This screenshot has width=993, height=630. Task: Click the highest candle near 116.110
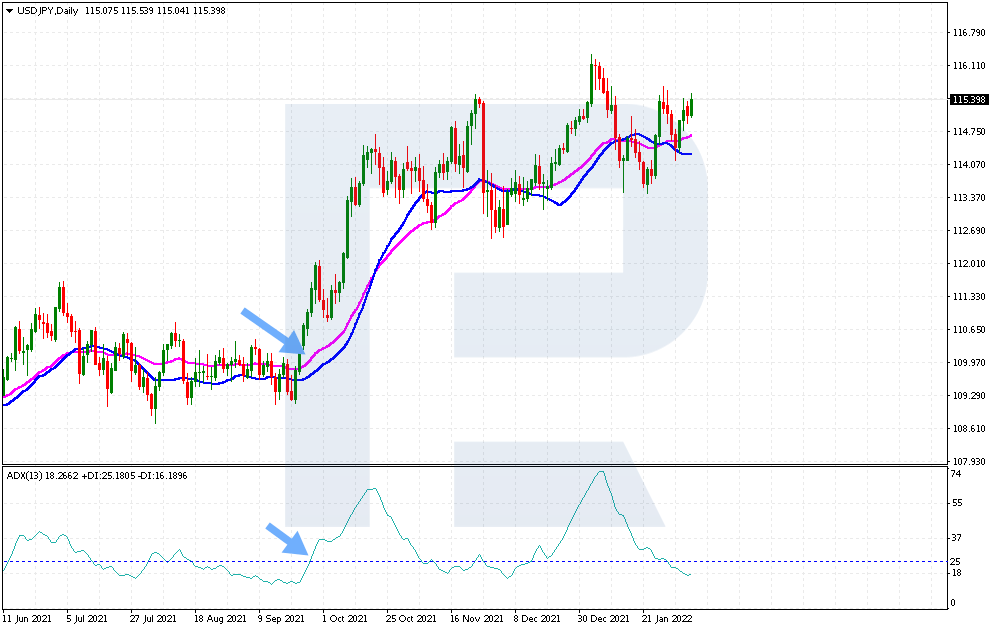[x=591, y=79]
